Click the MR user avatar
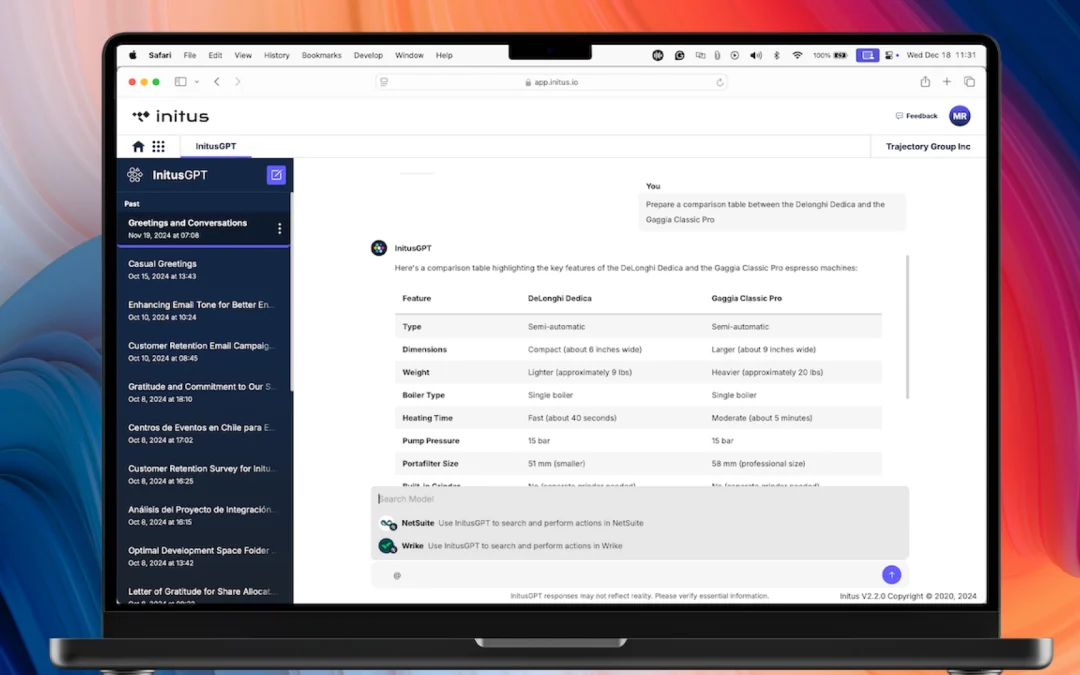 pos(959,116)
